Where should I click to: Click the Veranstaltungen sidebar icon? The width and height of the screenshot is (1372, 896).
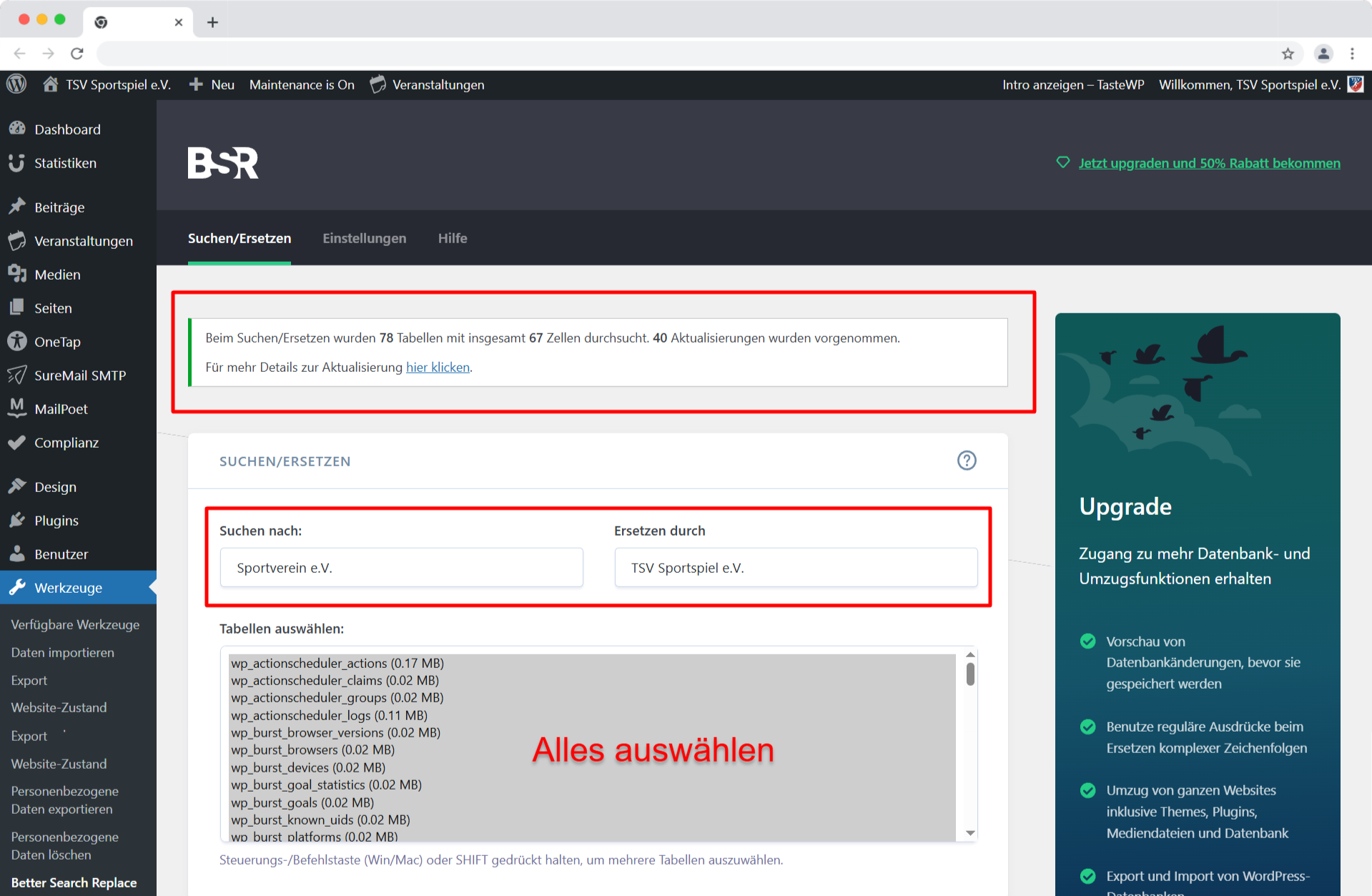[17, 240]
